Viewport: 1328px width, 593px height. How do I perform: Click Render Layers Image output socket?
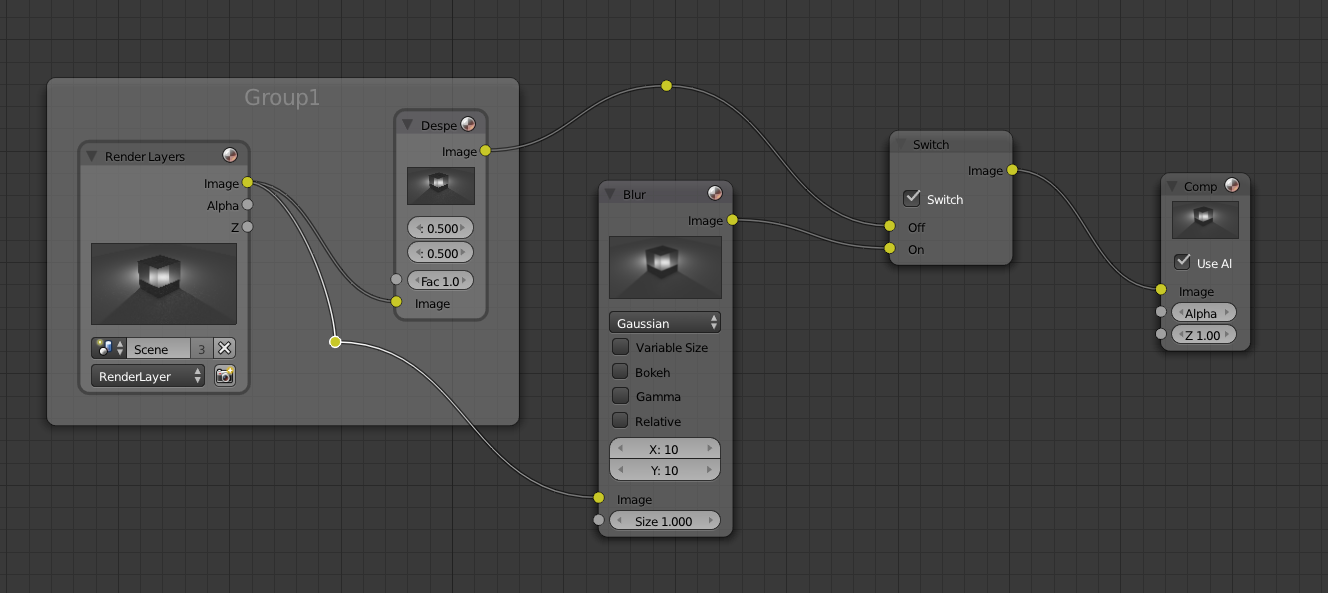pyautogui.click(x=247, y=183)
